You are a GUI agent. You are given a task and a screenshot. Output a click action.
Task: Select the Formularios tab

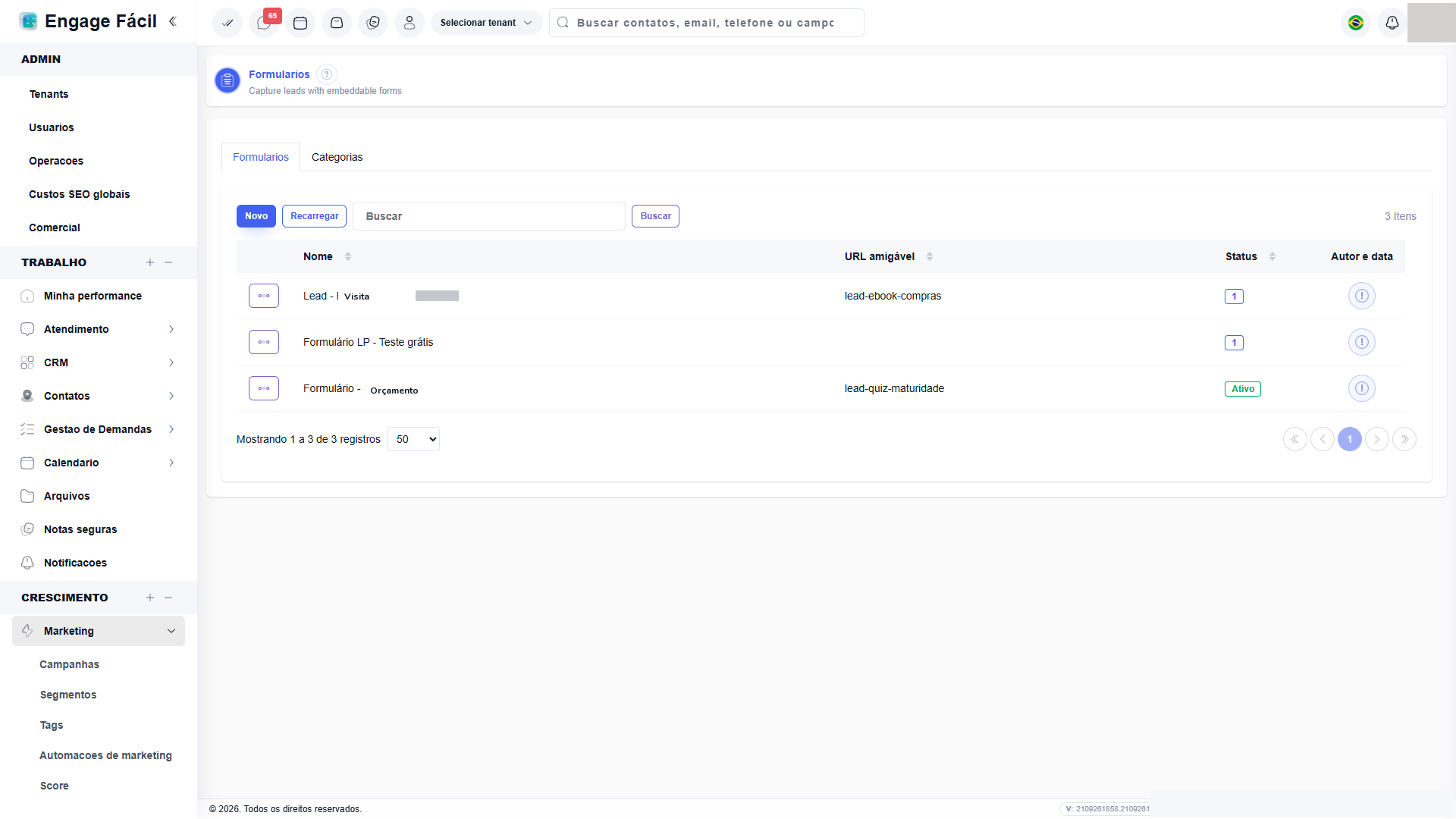coord(261,157)
